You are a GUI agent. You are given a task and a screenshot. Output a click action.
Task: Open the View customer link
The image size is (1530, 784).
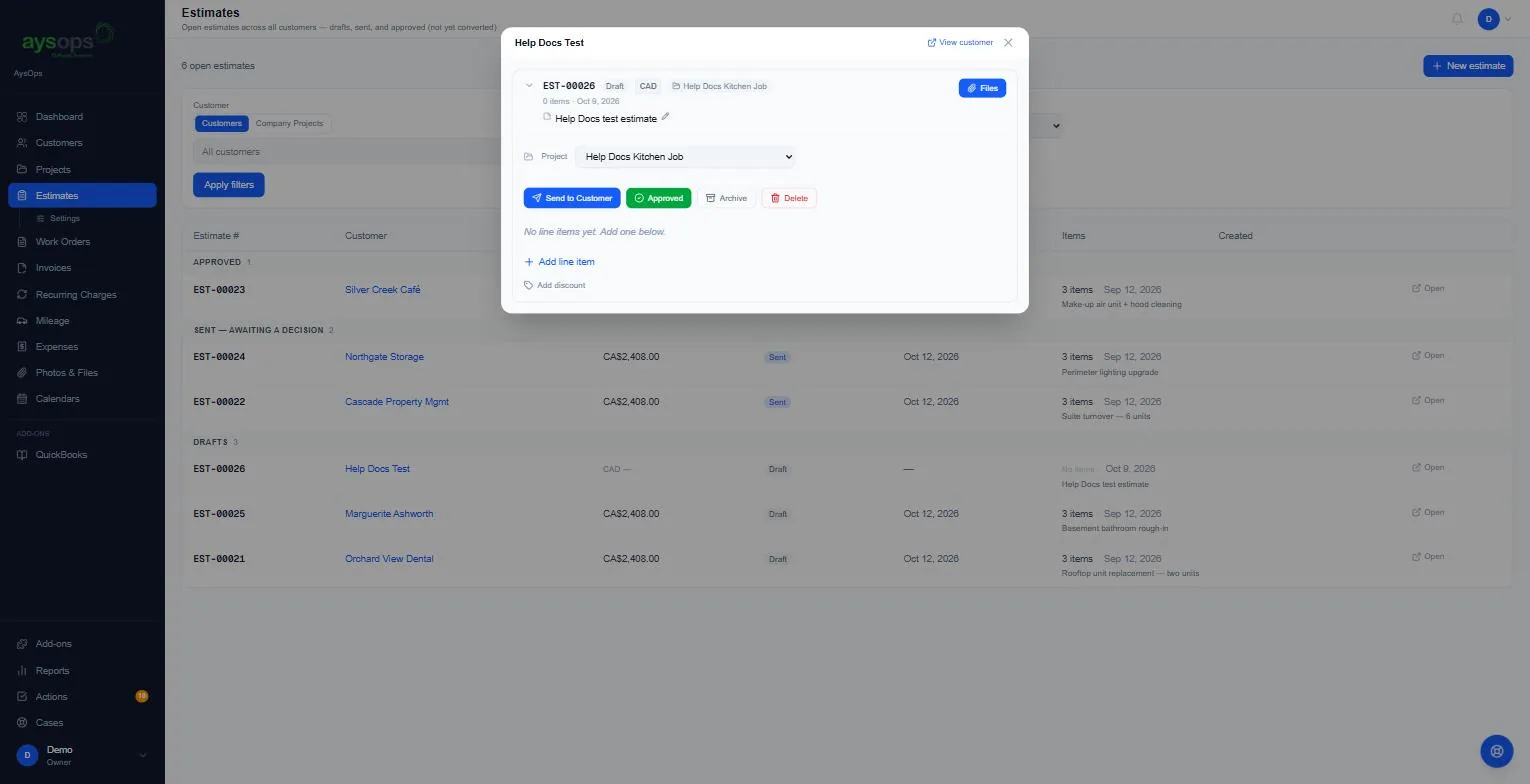pyautogui.click(x=960, y=43)
